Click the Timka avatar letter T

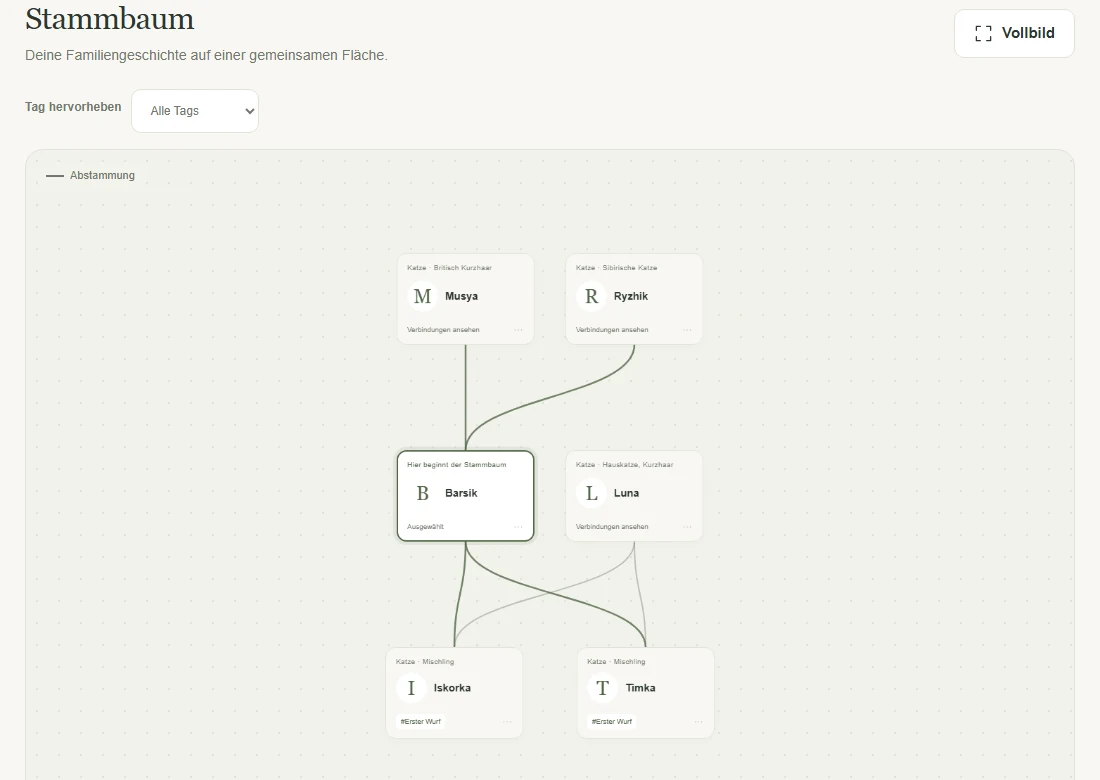(x=603, y=688)
